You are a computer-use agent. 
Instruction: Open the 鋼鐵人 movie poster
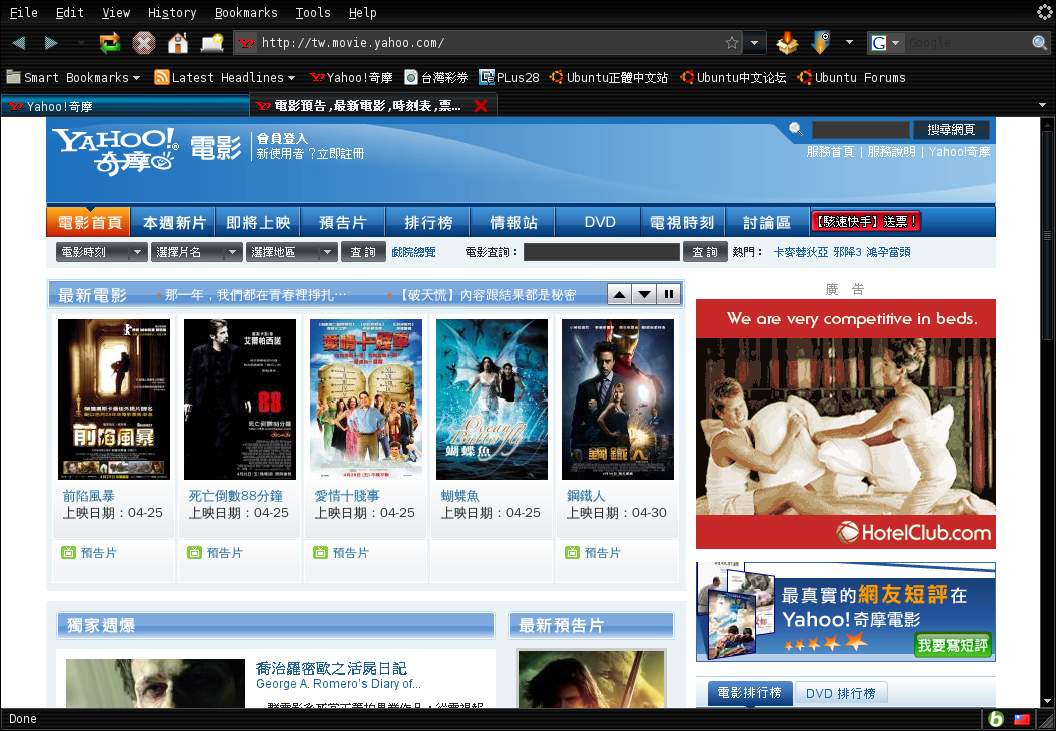coord(618,400)
